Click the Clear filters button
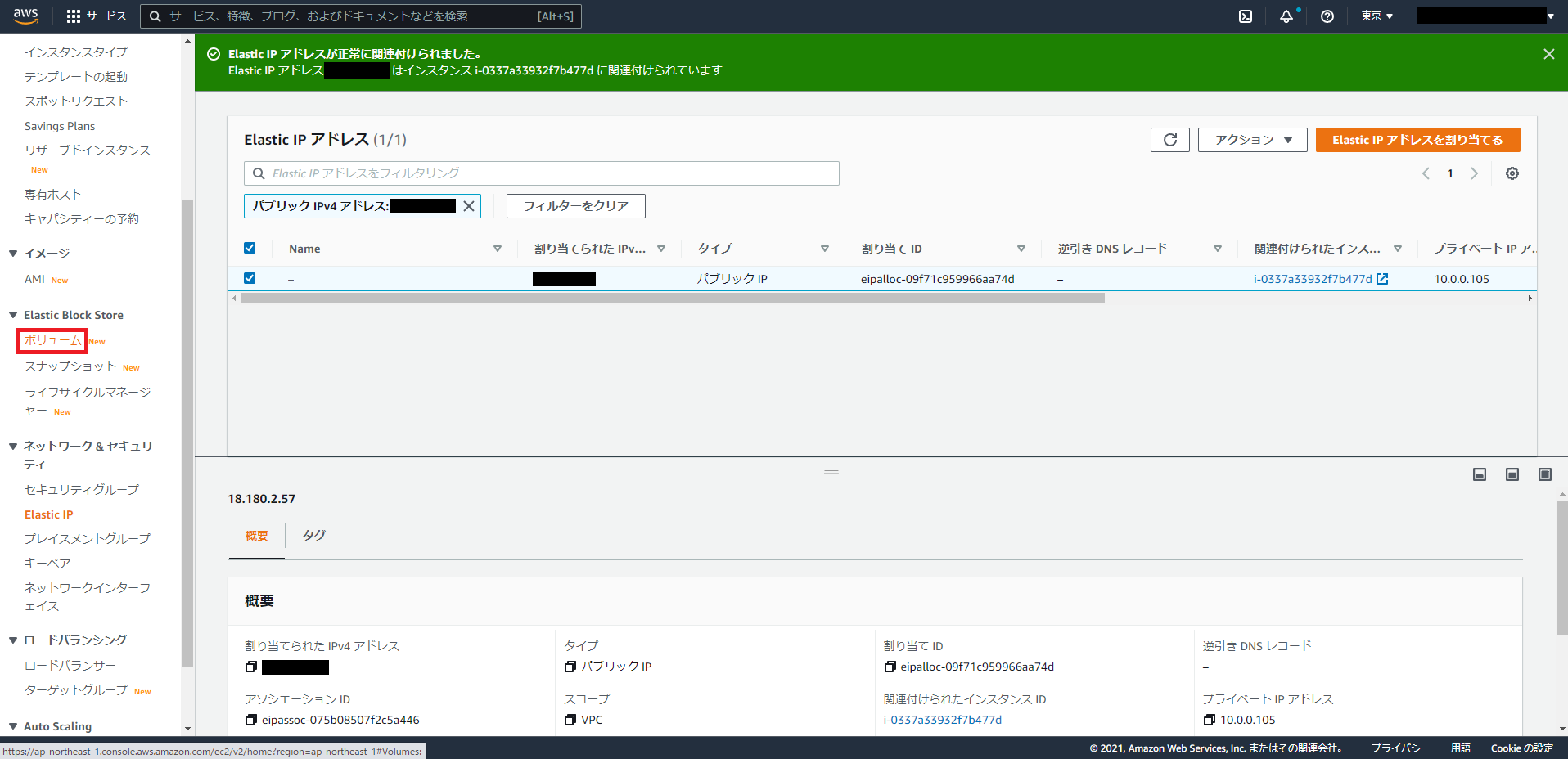Viewport: 1568px width, 759px height. pyautogui.click(x=576, y=206)
